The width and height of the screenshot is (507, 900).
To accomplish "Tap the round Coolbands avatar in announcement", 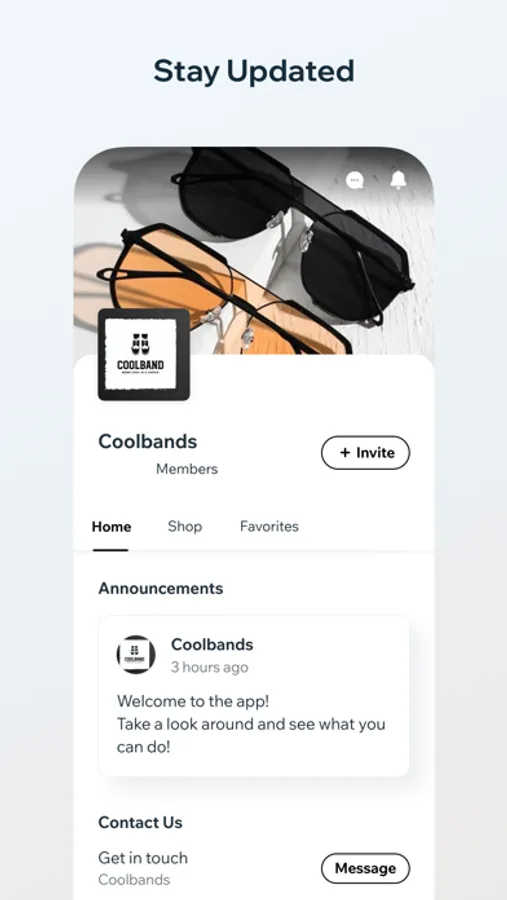I will pos(136,654).
